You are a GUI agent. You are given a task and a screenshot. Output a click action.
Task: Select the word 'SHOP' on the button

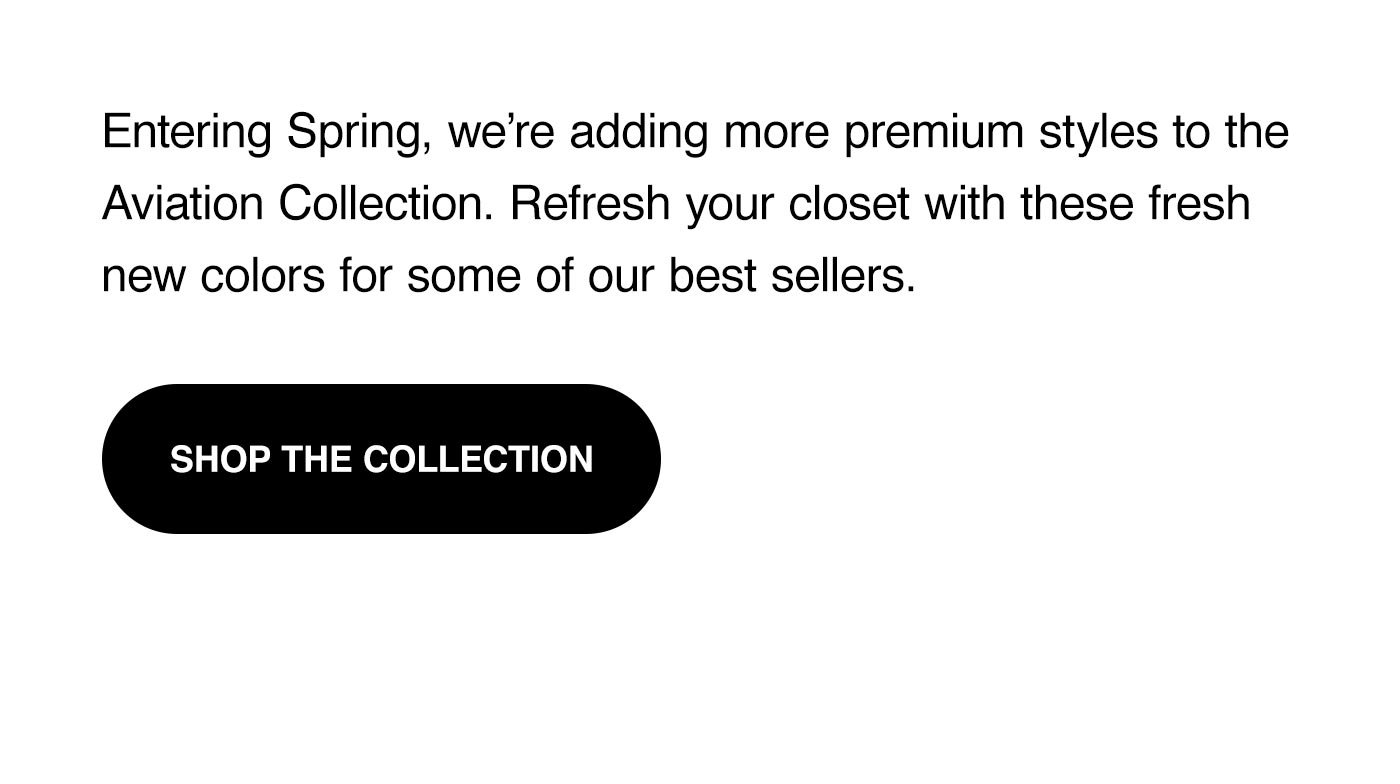pos(220,460)
